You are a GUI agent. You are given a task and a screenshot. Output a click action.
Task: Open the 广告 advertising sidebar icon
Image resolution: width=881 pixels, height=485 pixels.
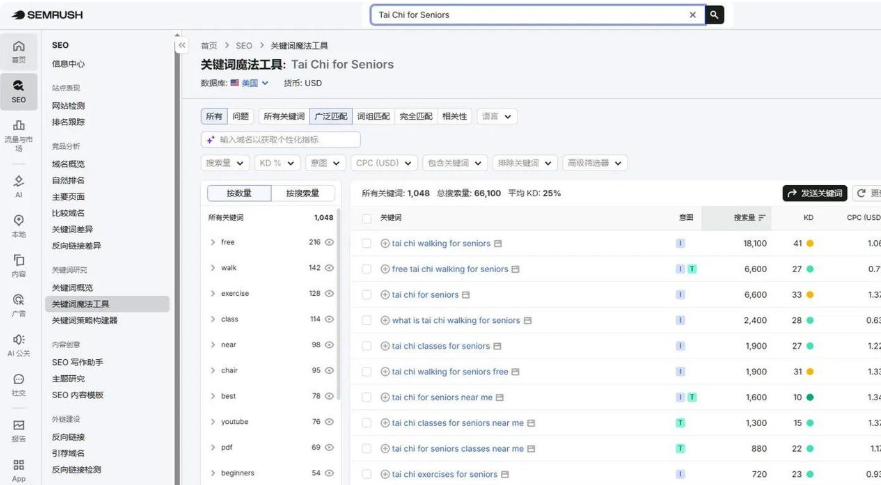click(x=19, y=305)
